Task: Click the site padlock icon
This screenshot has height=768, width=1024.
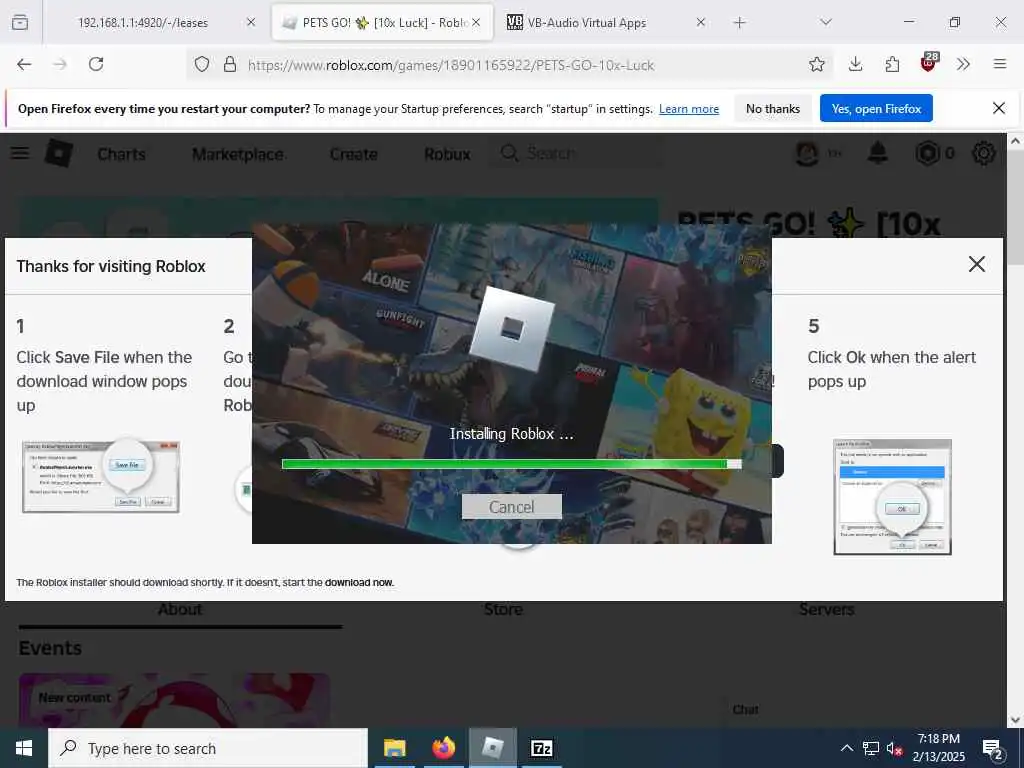Action: click(229, 64)
